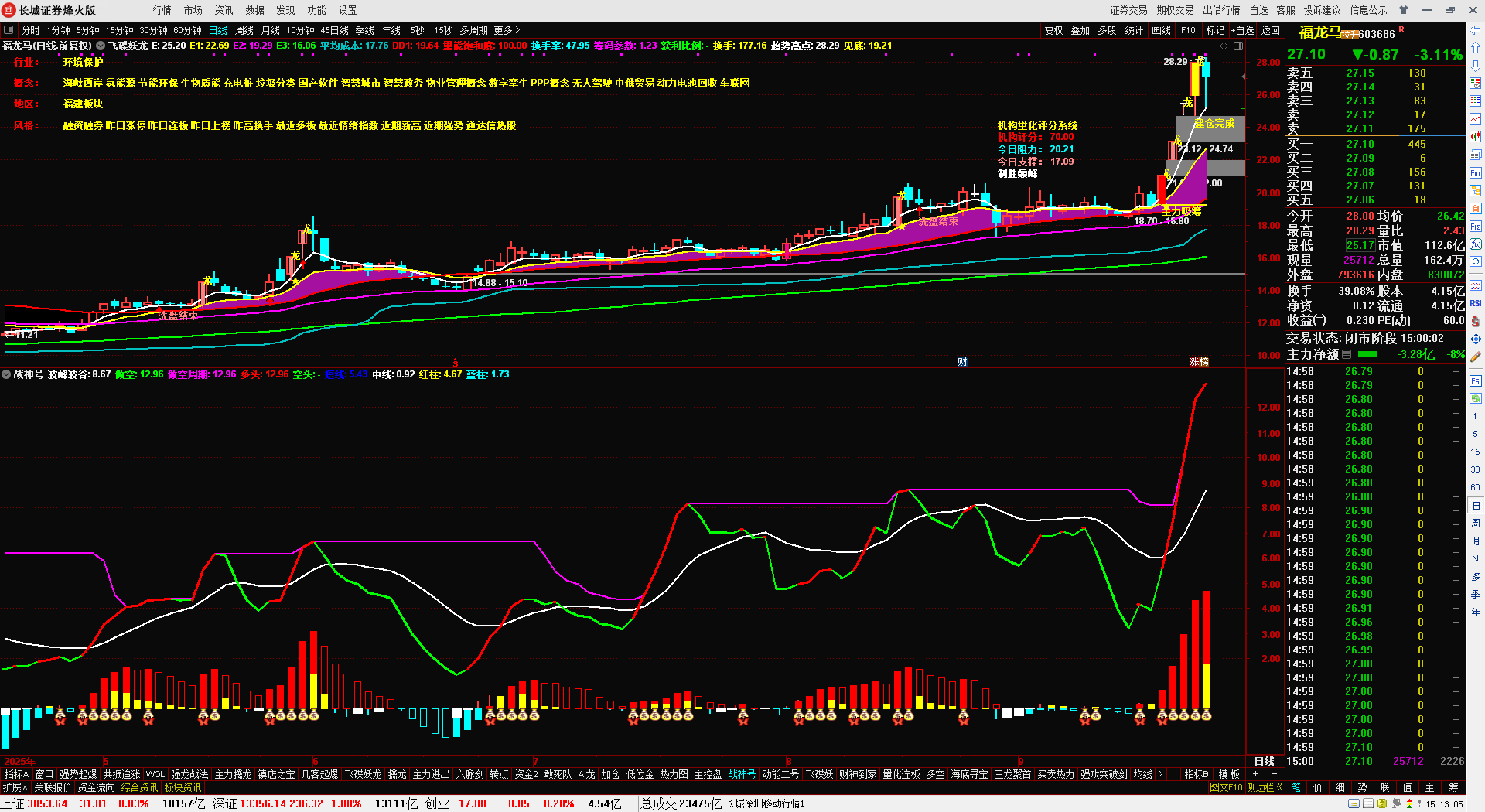Expand the 指标A indicator menu
Image resolution: width=1485 pixels, height=812 pixels.
[x=16, y=774]
